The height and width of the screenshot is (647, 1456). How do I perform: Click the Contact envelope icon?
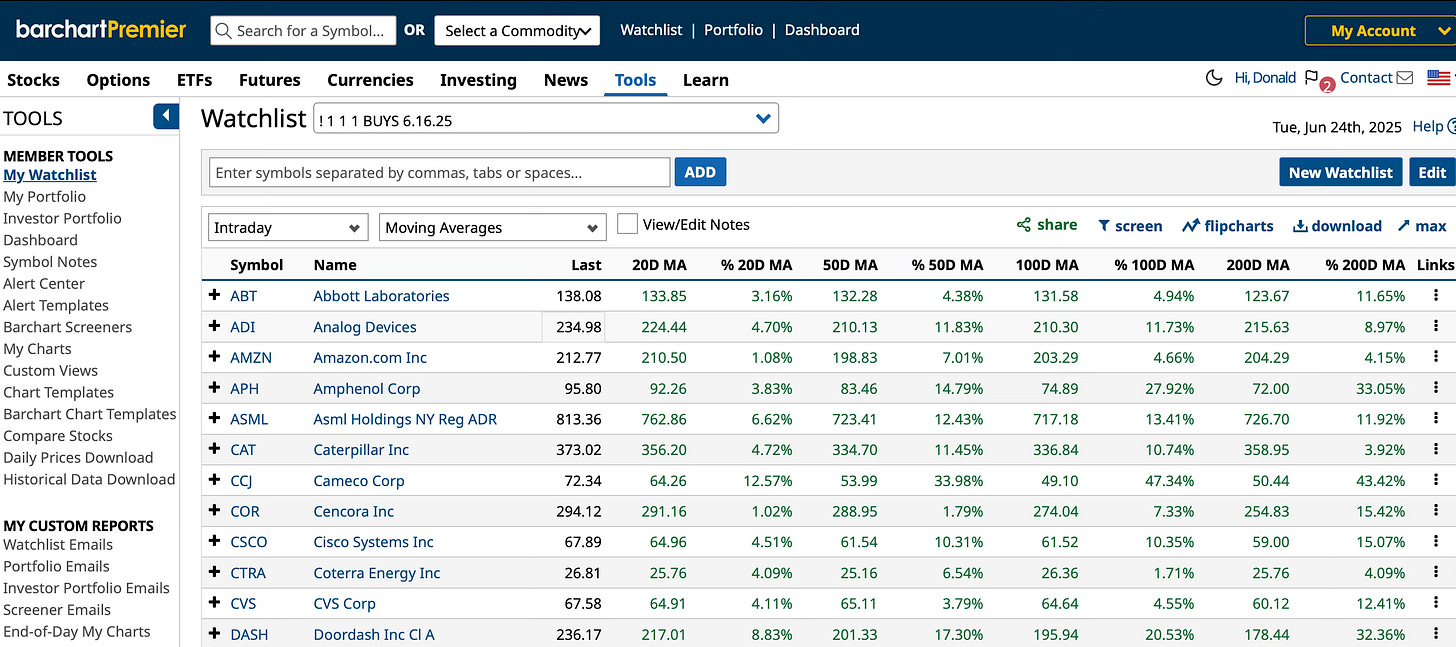1404,78
